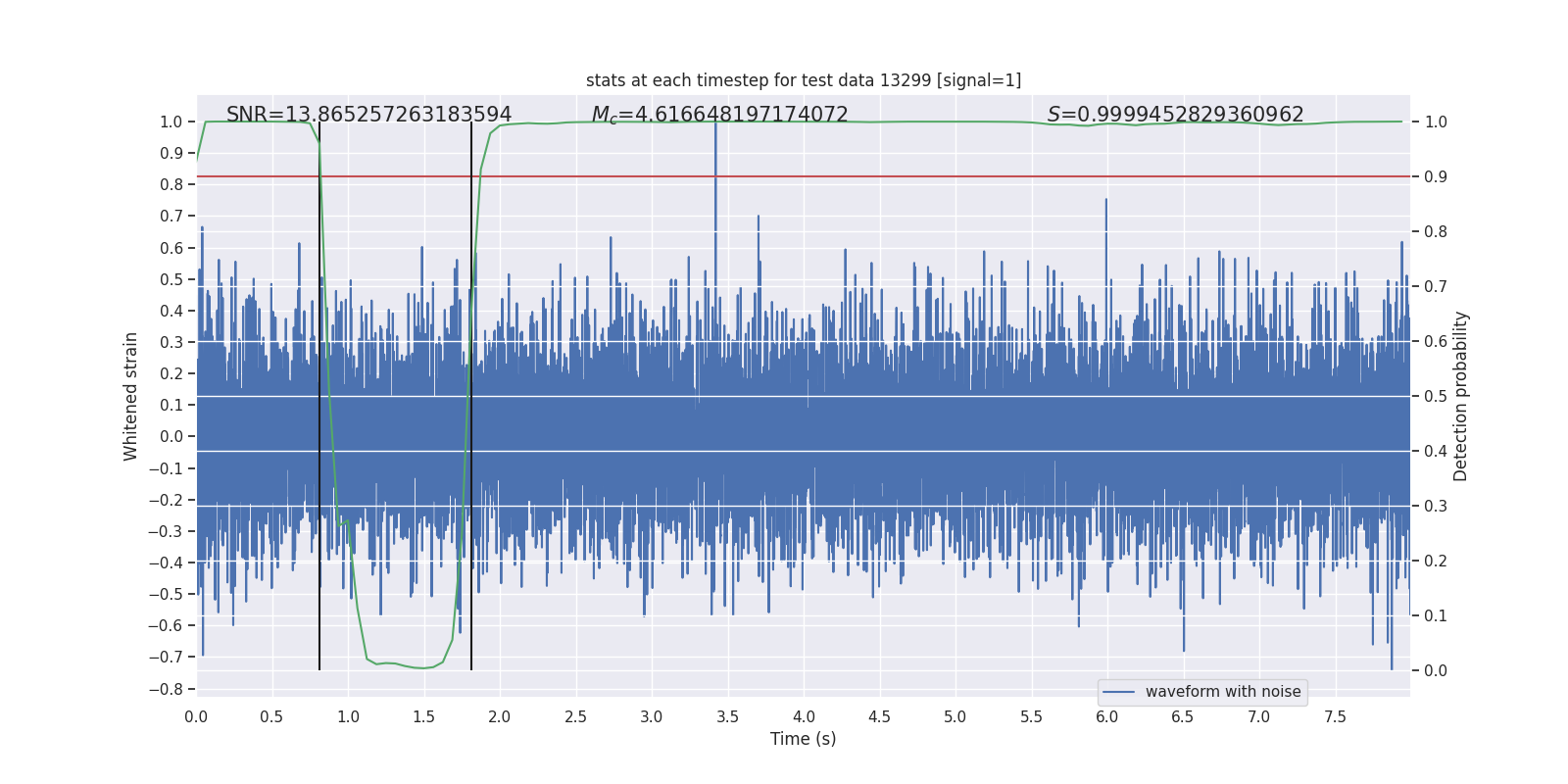Viewport: 1568px width, 784px height.
Task: Select the "Time (s)" x-axis label
Action: (x=803, y=739)
